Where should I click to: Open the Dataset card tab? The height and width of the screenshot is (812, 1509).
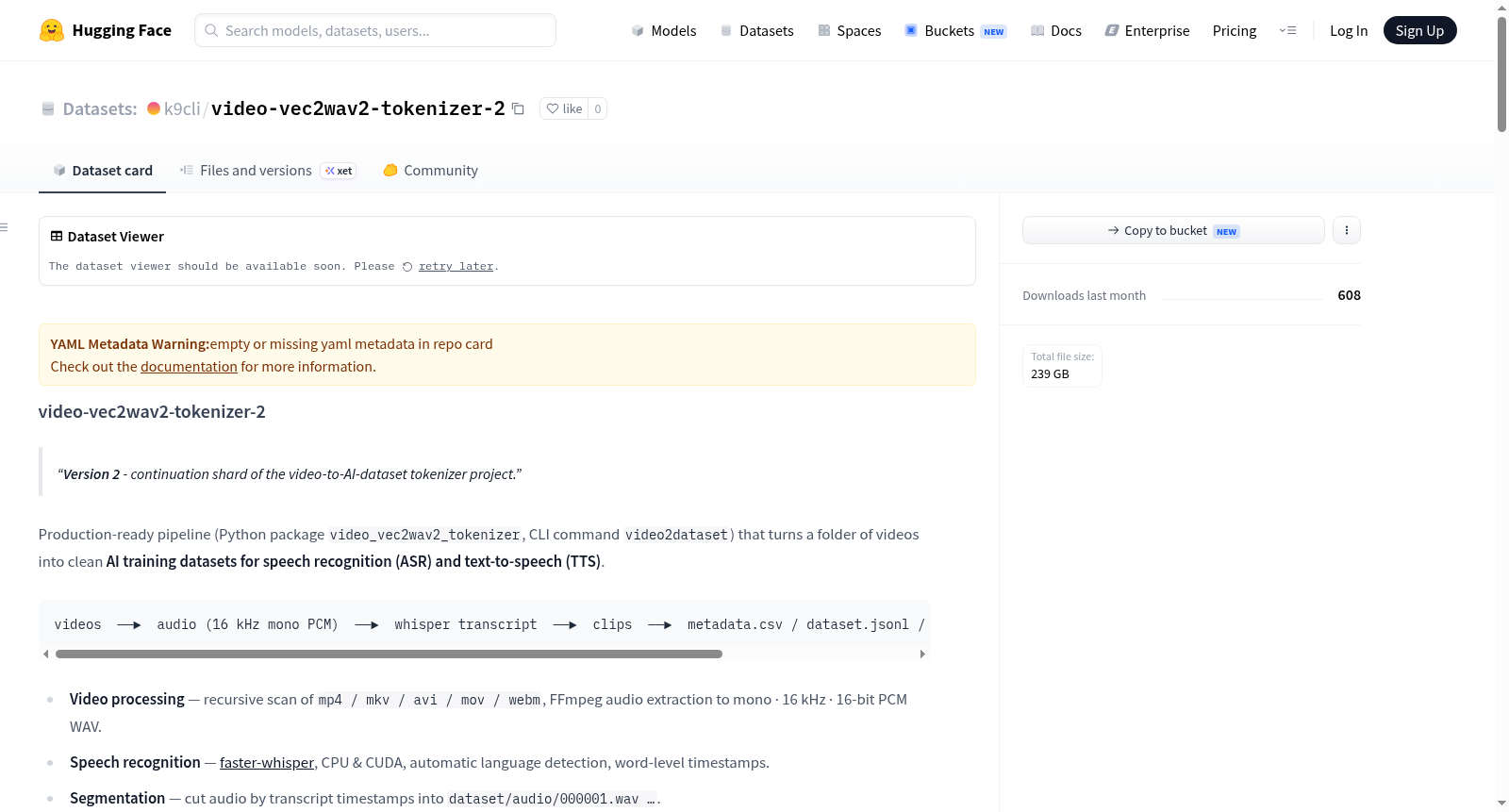click(103, 171)
